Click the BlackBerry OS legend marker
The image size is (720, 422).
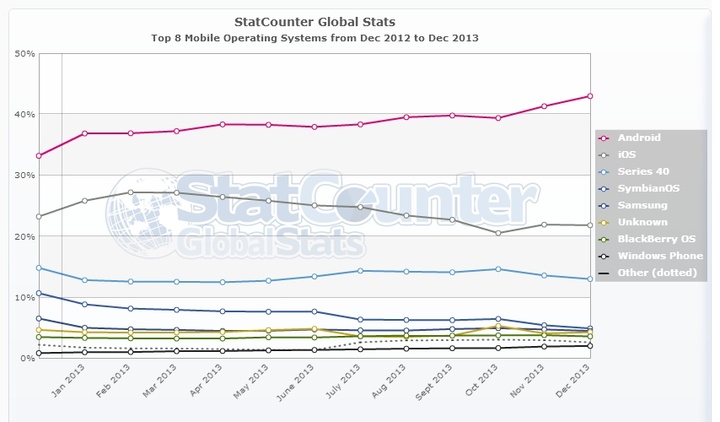[x=605, y=238]
